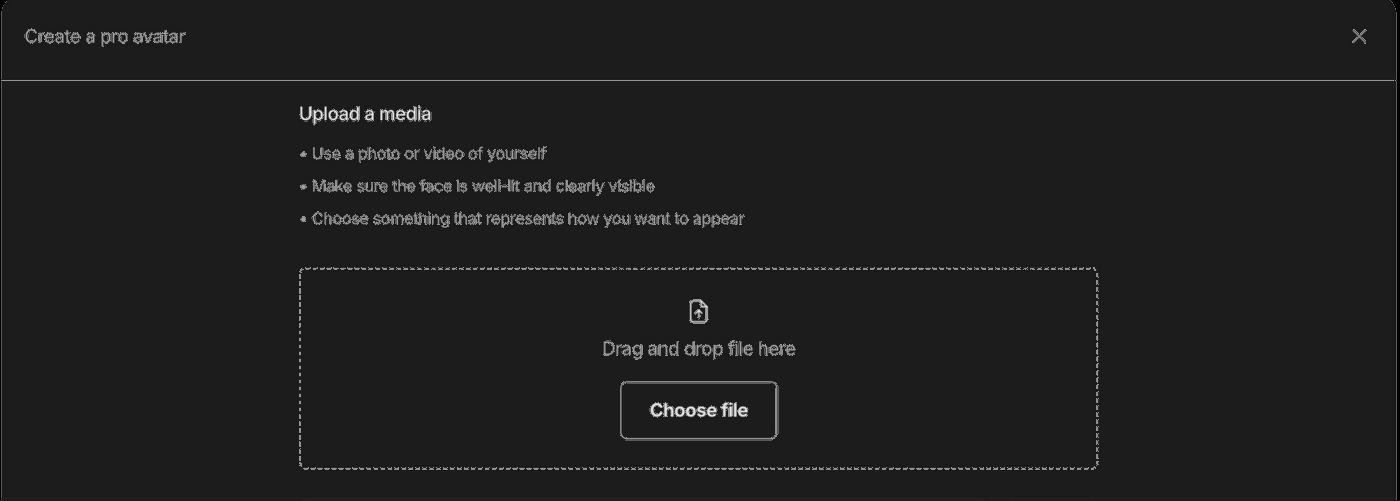This screenshot has width=1400, height=501.
Task: Click the 'Create a pro avatar' title
Action: click(x=105, y=37)
